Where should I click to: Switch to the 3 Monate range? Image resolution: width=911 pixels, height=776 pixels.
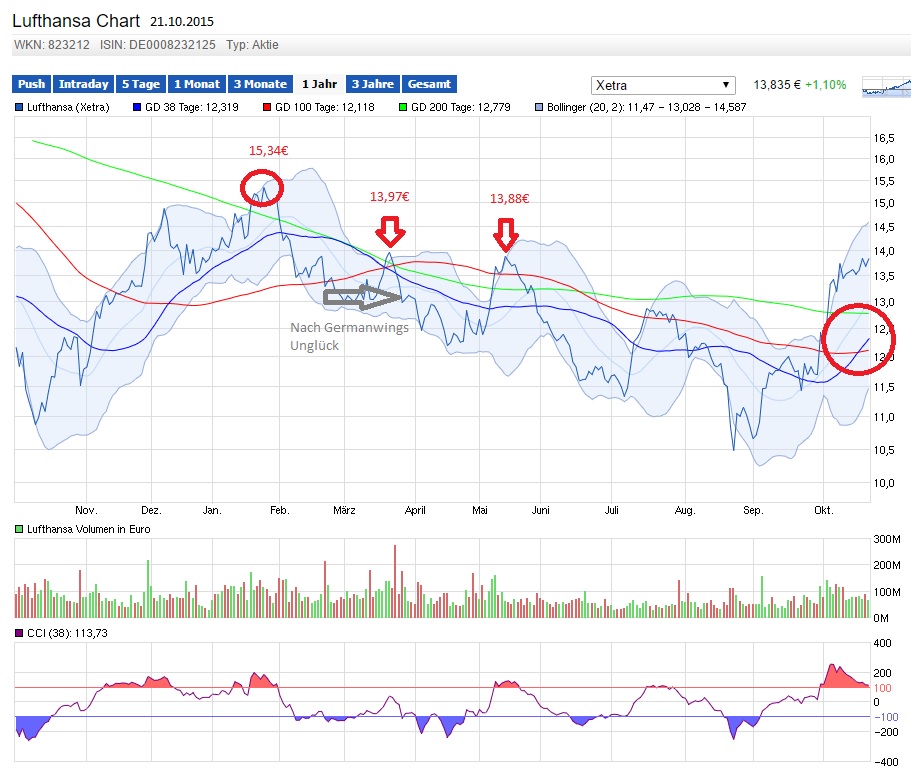pyautogui.click(x=260, y=84)
